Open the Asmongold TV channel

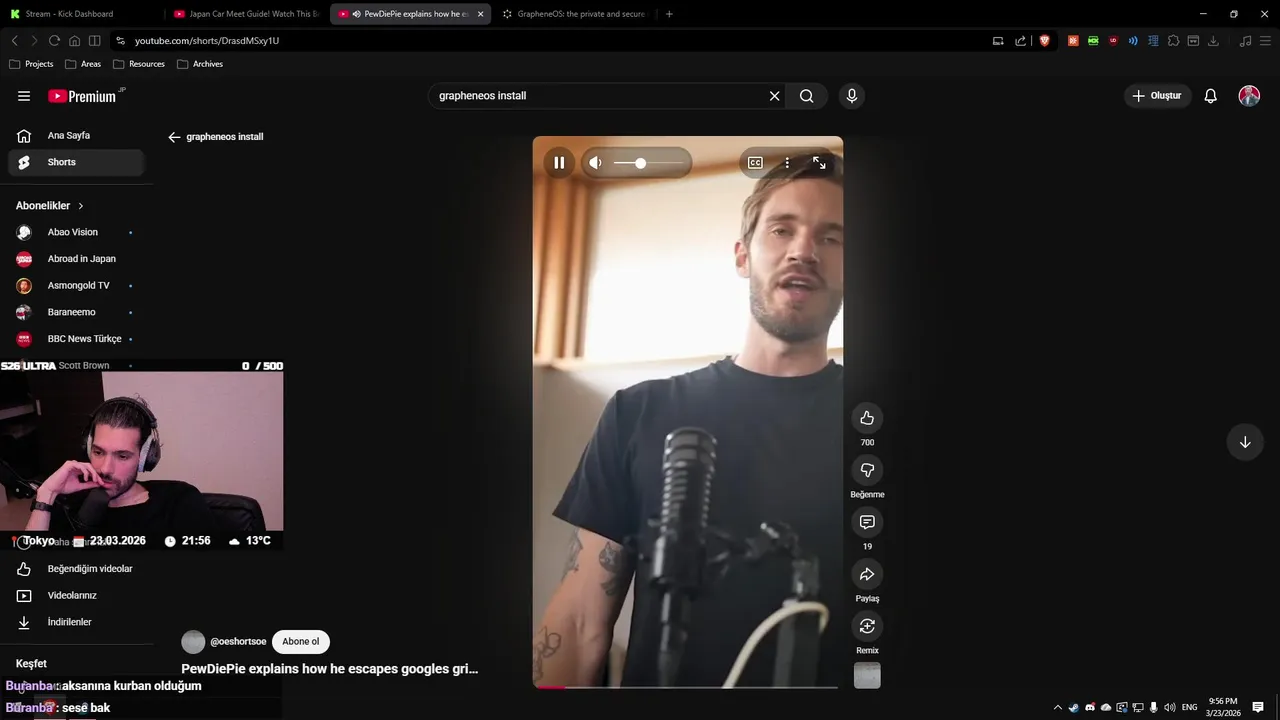[x=76, y=286]
